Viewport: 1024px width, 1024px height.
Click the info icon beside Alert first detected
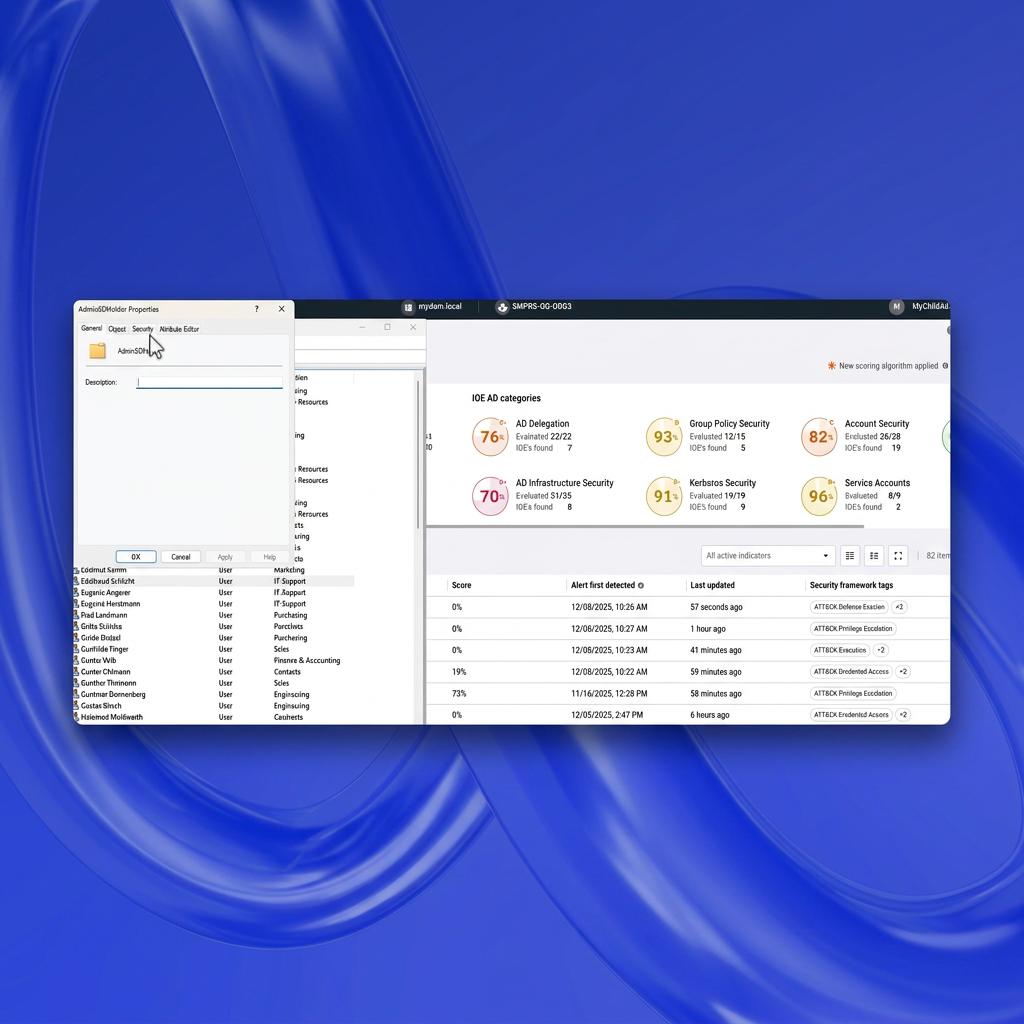(641, 586)
